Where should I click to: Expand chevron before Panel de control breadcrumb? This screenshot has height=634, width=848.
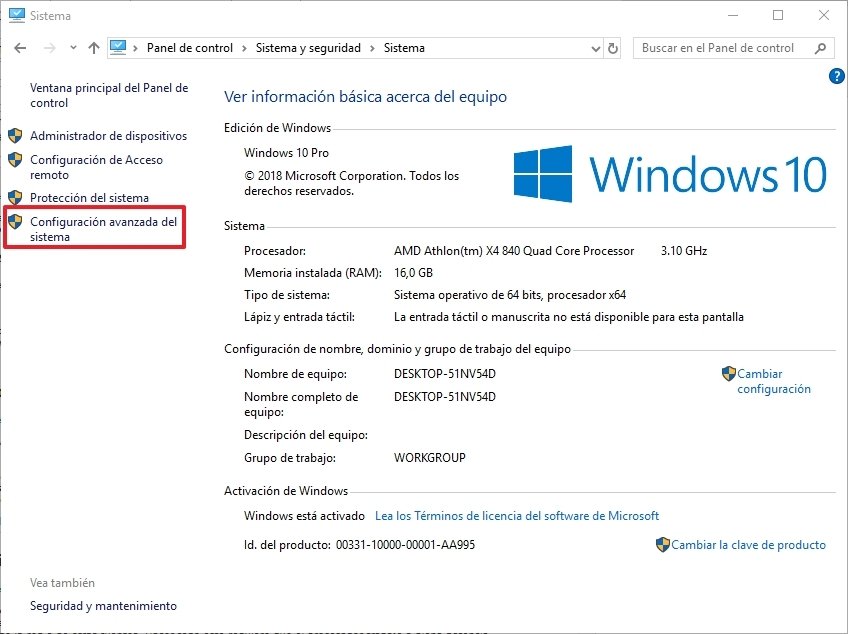(135, 48)
